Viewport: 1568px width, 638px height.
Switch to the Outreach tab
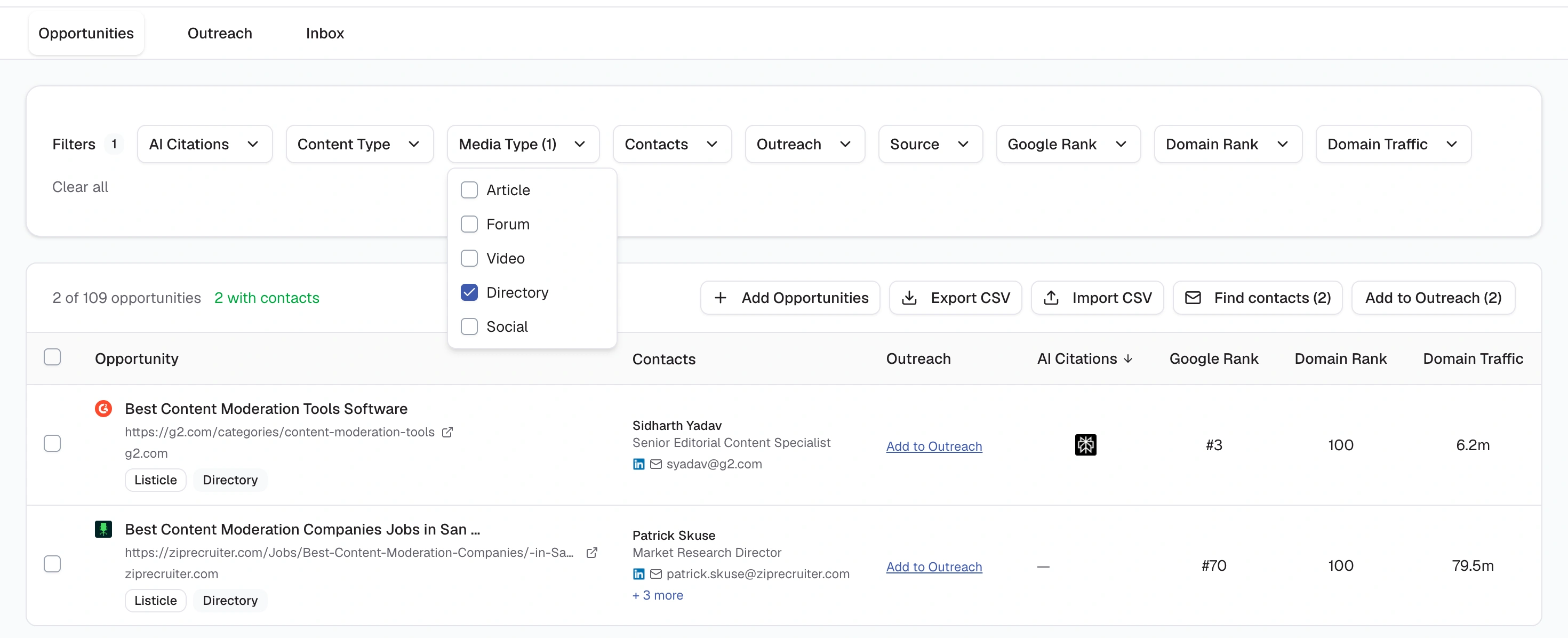click(220, 33)
